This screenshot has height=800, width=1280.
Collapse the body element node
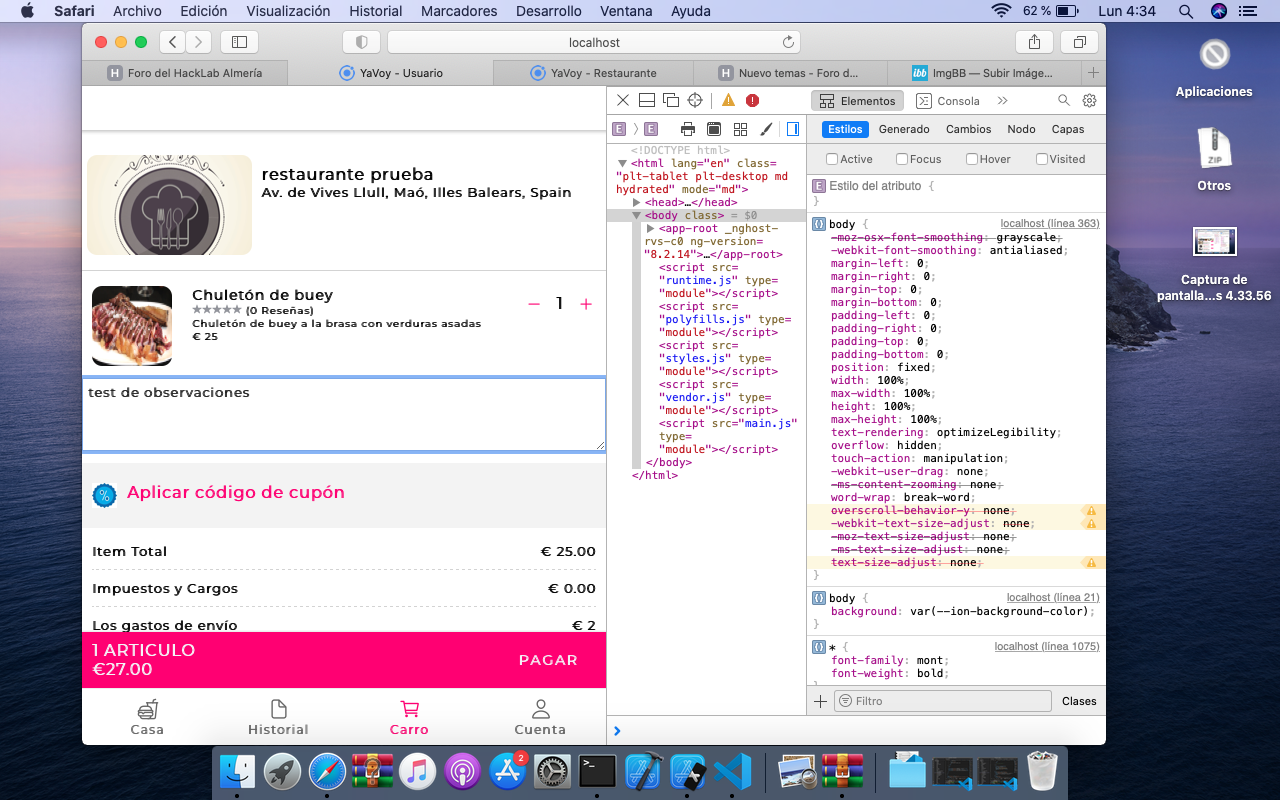pos(637,215)
